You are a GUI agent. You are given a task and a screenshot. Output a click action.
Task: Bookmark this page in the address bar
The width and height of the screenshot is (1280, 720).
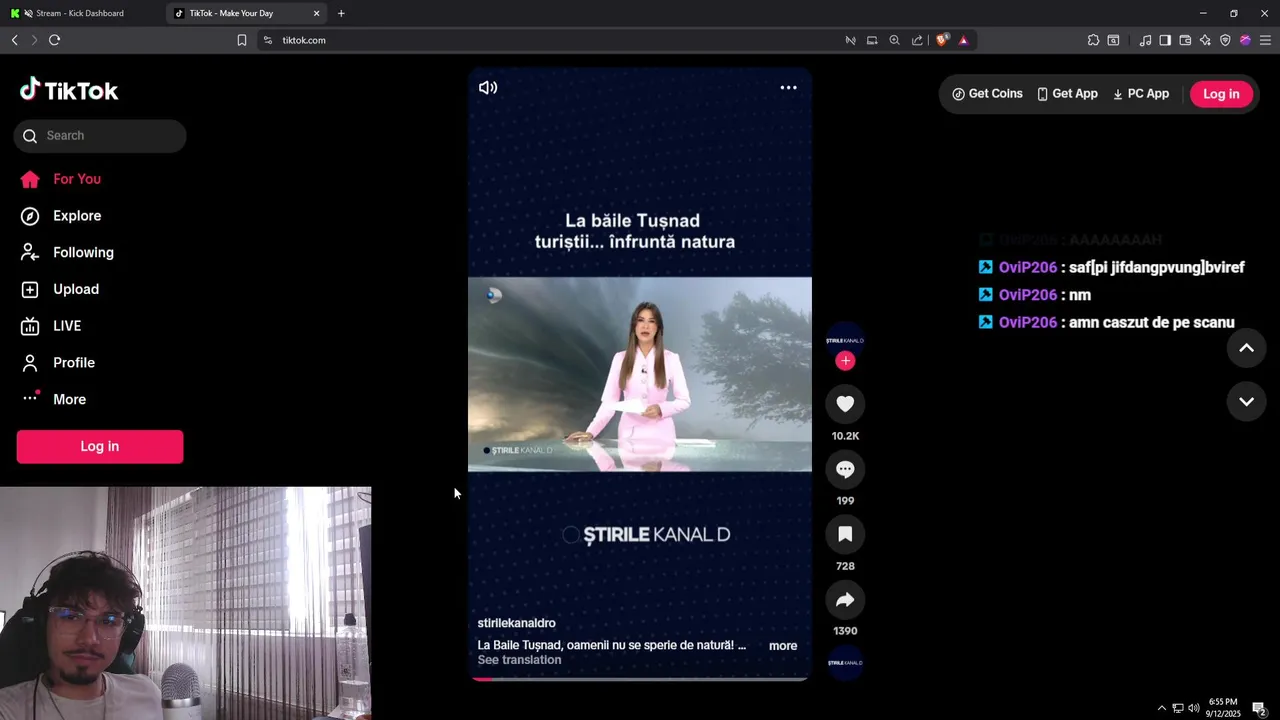point(241,40)
